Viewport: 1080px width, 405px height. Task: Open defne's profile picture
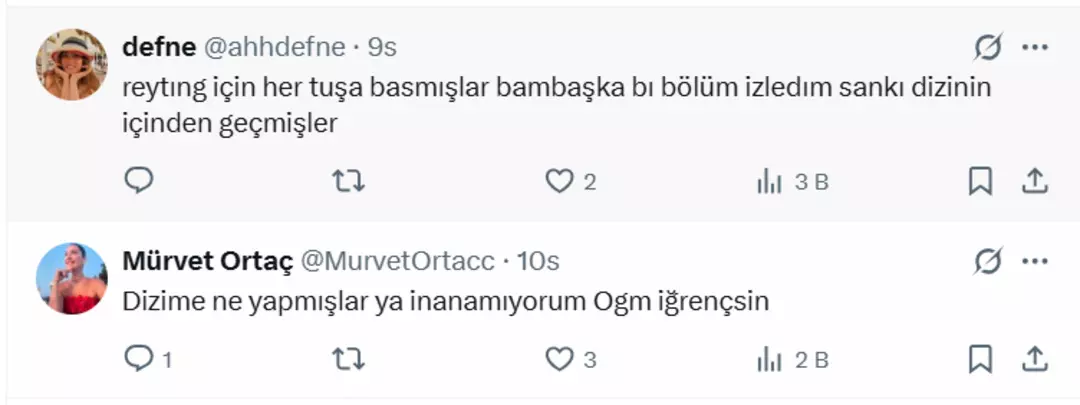(x=71, y=65)
